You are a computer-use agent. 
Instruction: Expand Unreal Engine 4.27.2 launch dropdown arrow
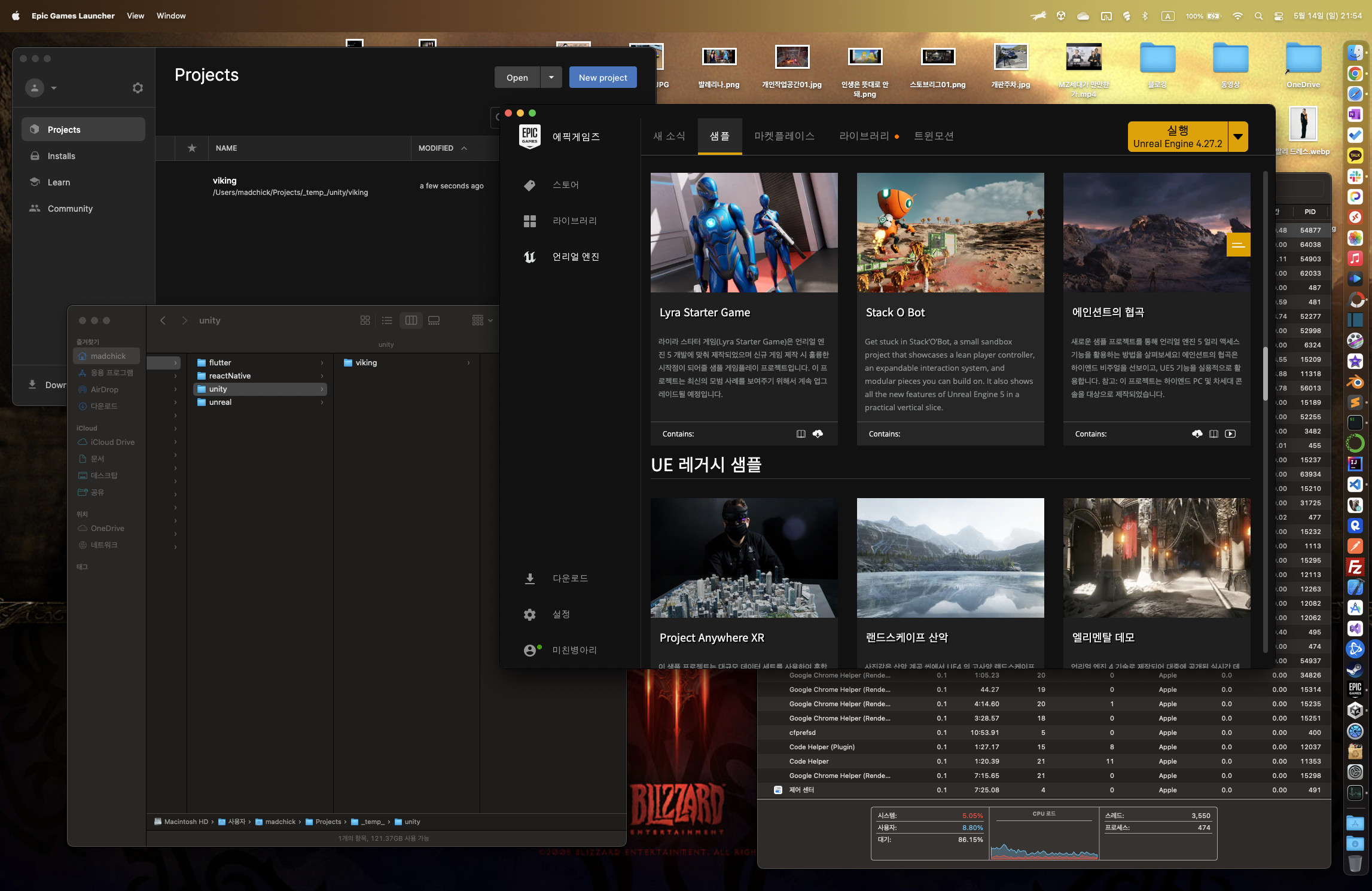tap(1237, 137)
